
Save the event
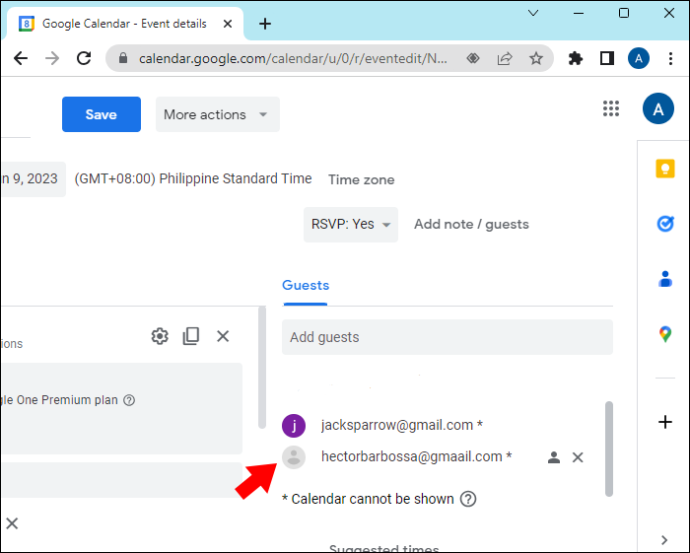coord(101,114)
